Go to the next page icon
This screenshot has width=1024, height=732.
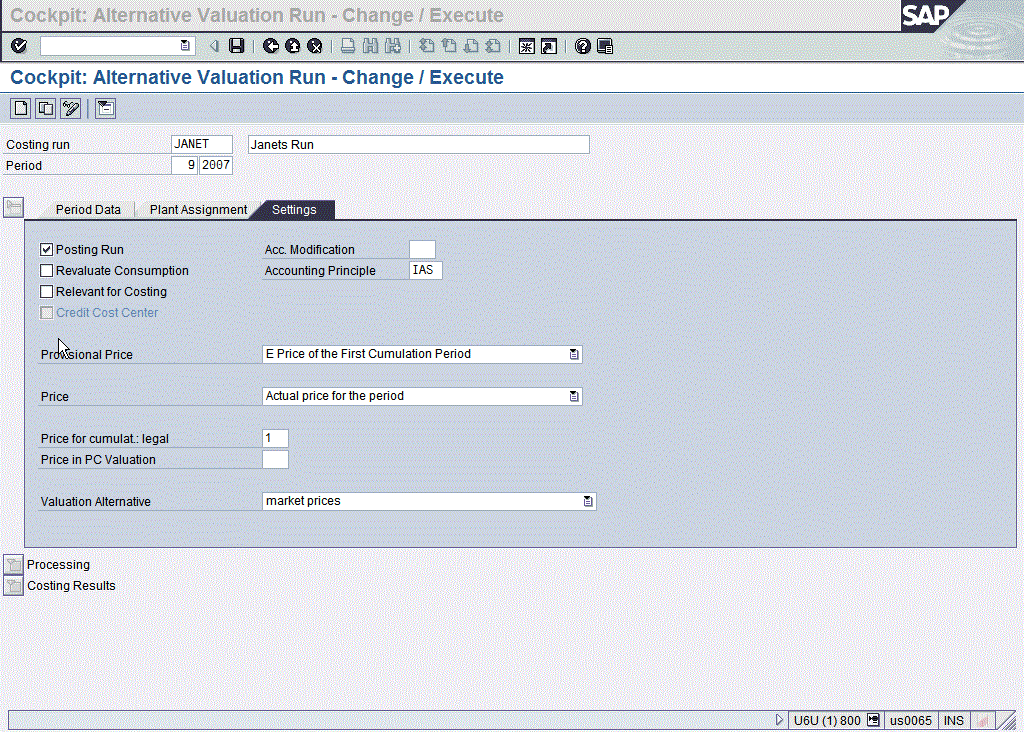[x=471, y=46]
